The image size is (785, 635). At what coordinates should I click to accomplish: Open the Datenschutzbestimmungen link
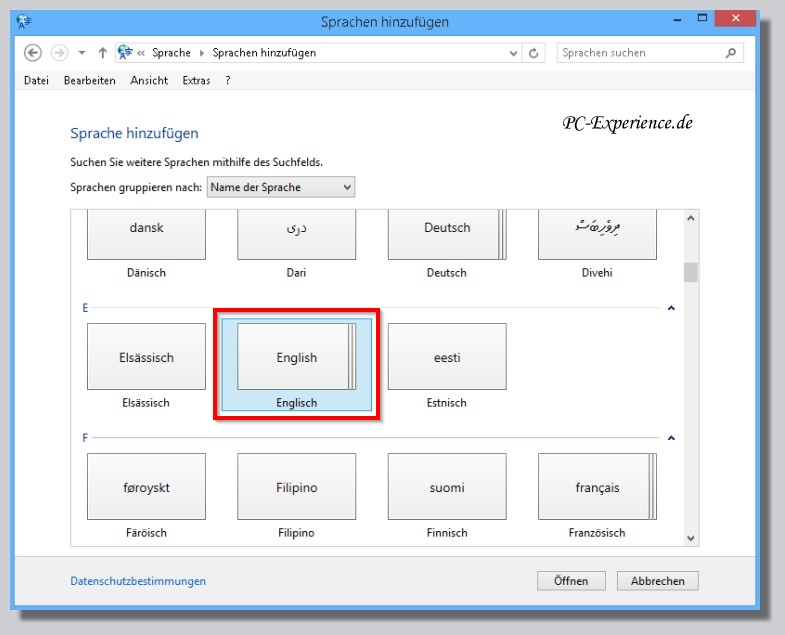(x=138, y=581)
